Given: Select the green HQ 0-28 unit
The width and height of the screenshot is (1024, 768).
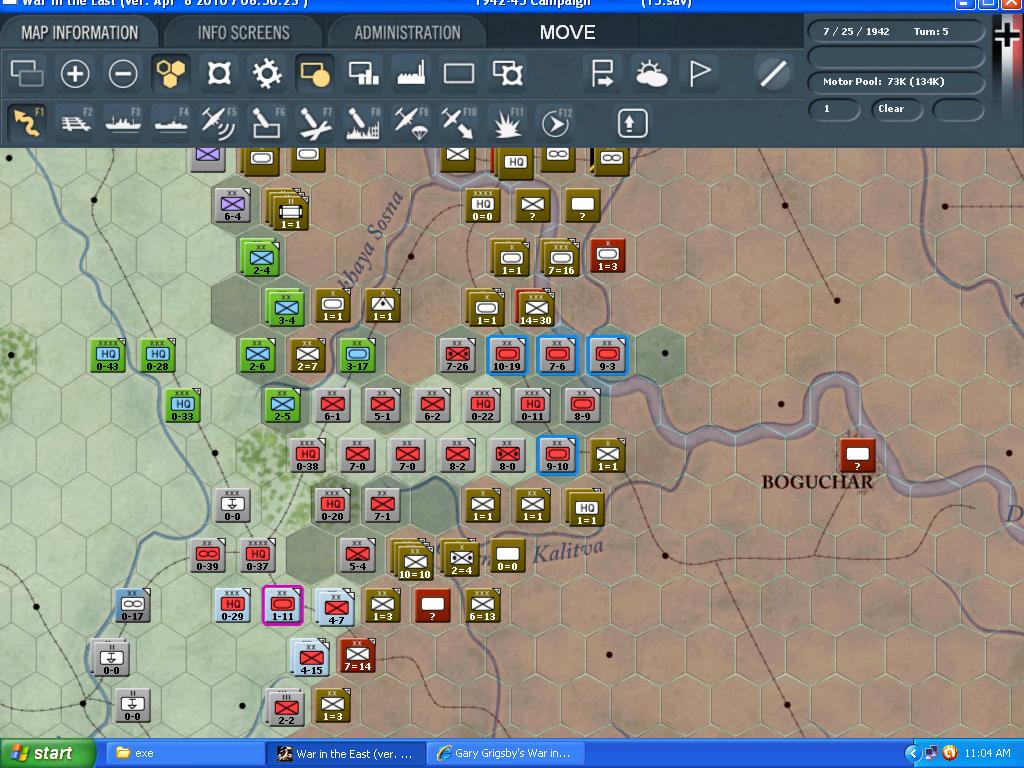Looking at the screenshot, I should point(157,356).
